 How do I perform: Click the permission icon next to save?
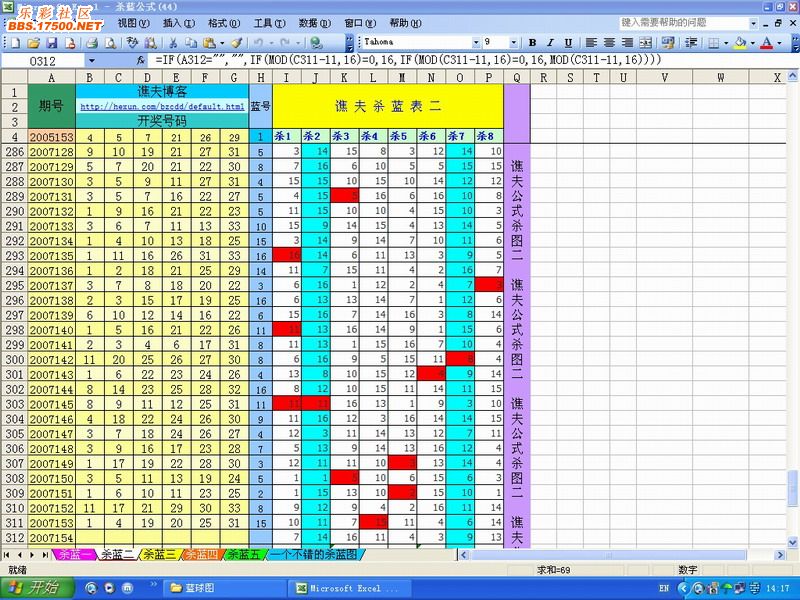(x=70, y=43)
